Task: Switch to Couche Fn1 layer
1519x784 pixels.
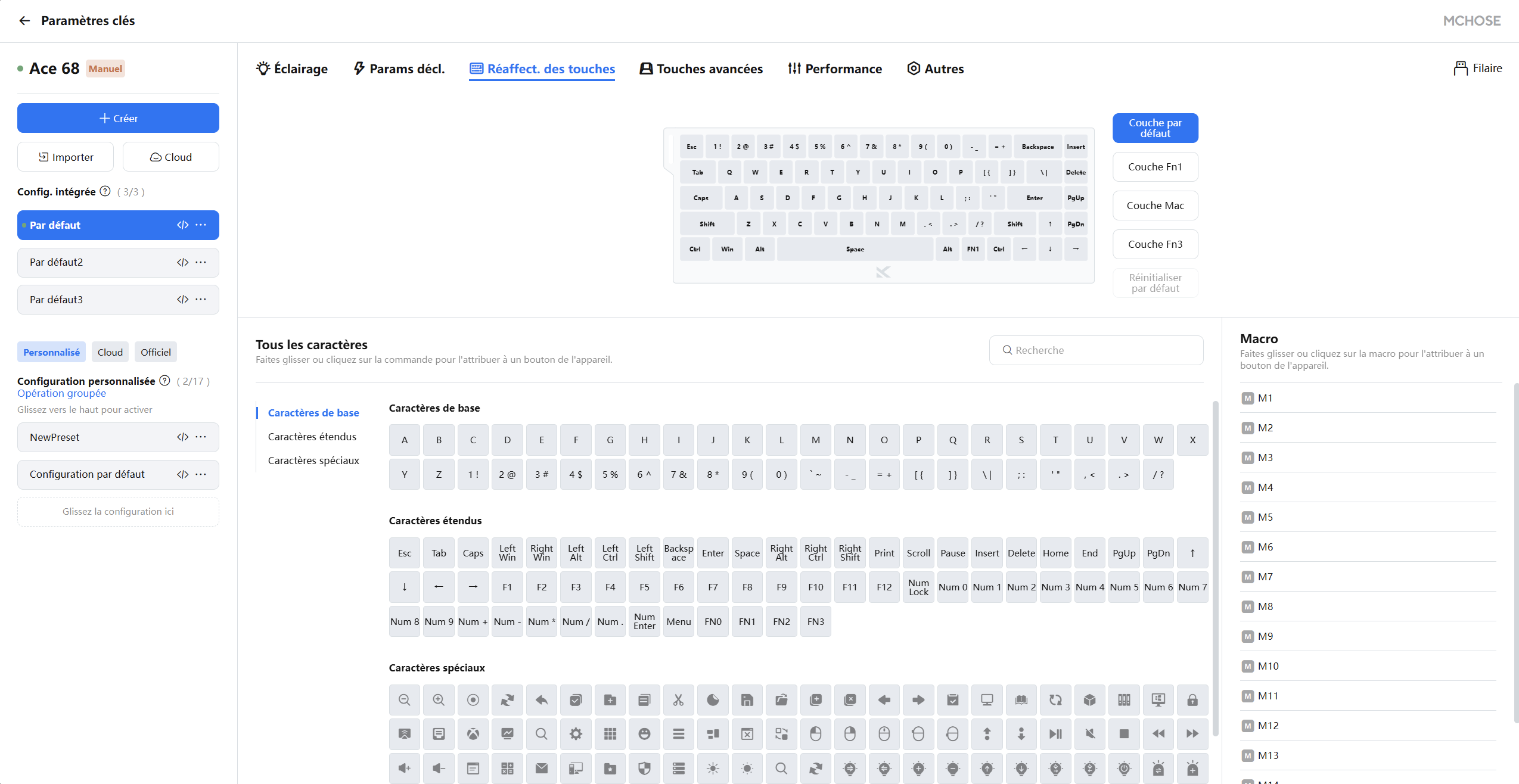Action: click(1155, 167)
